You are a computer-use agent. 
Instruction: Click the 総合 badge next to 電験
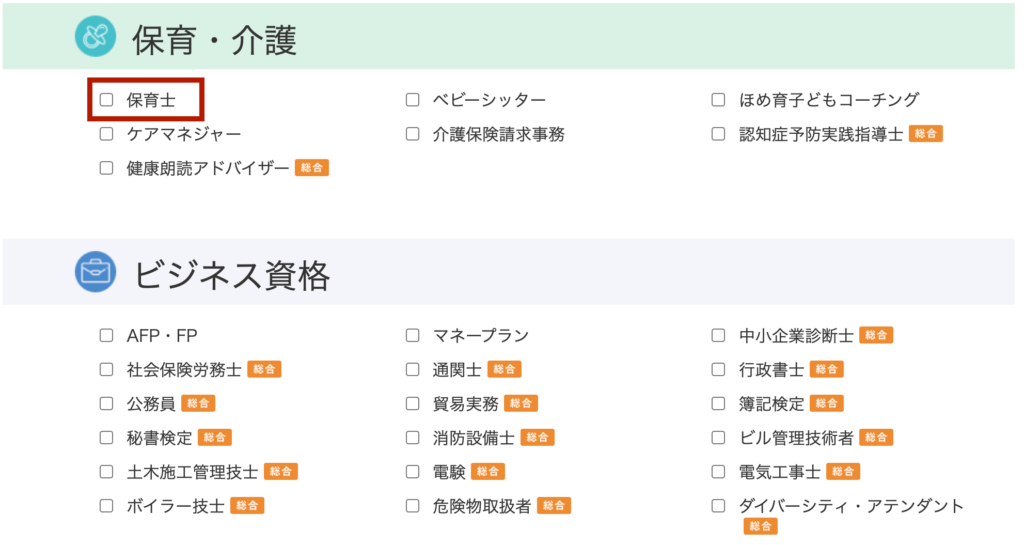[x=488, y=471]
